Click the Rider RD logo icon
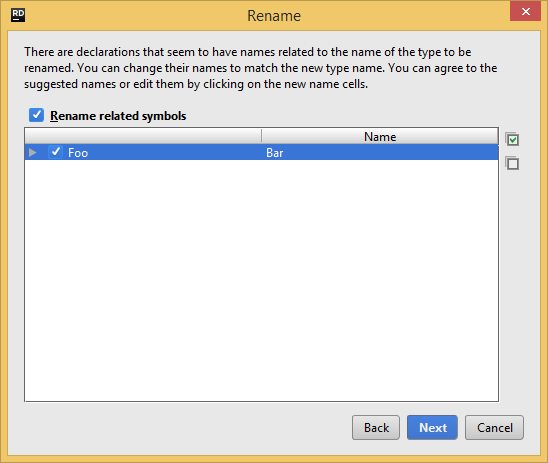This screenshot has height=463, width=548. (18, 15)
